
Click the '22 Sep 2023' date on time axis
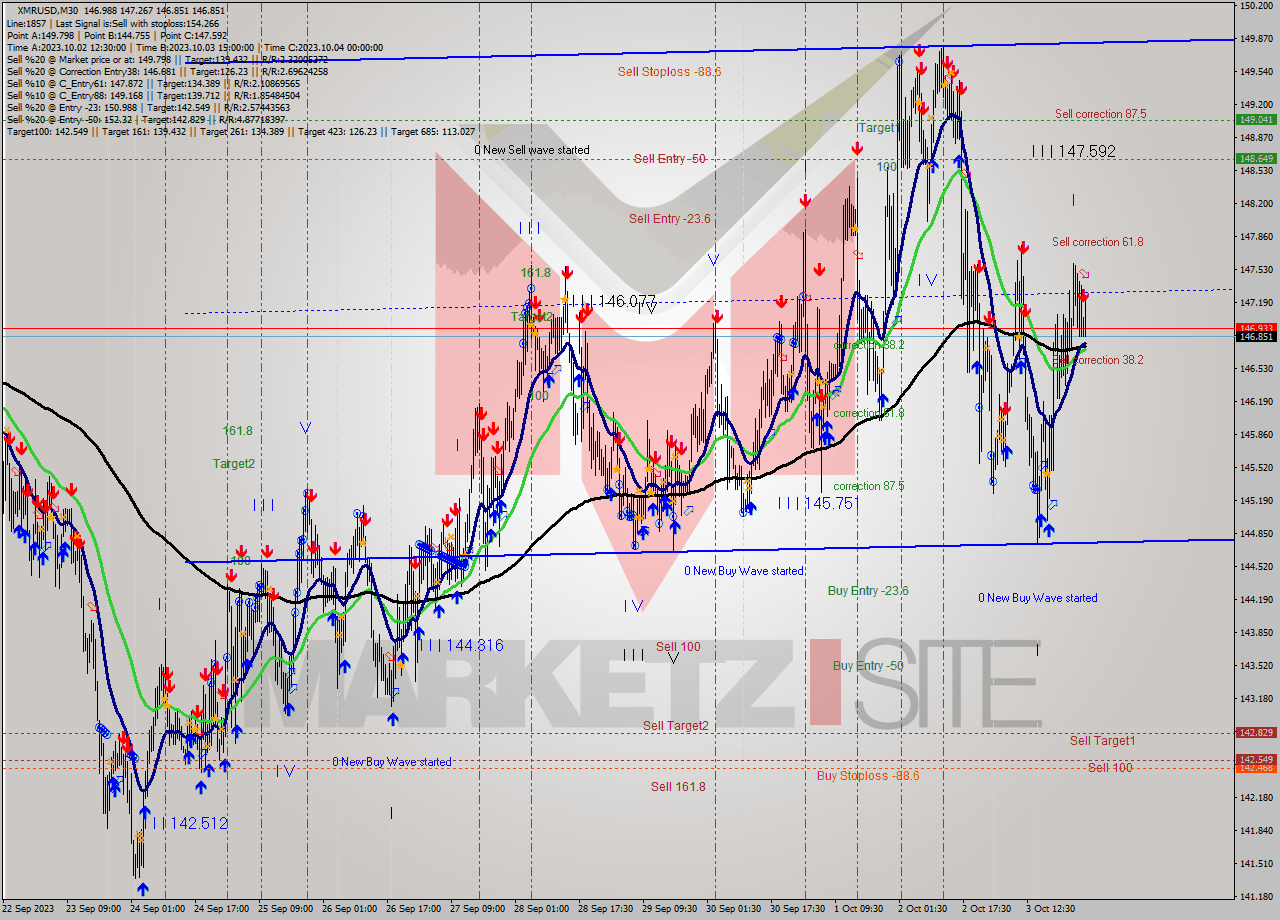[29, 909]
